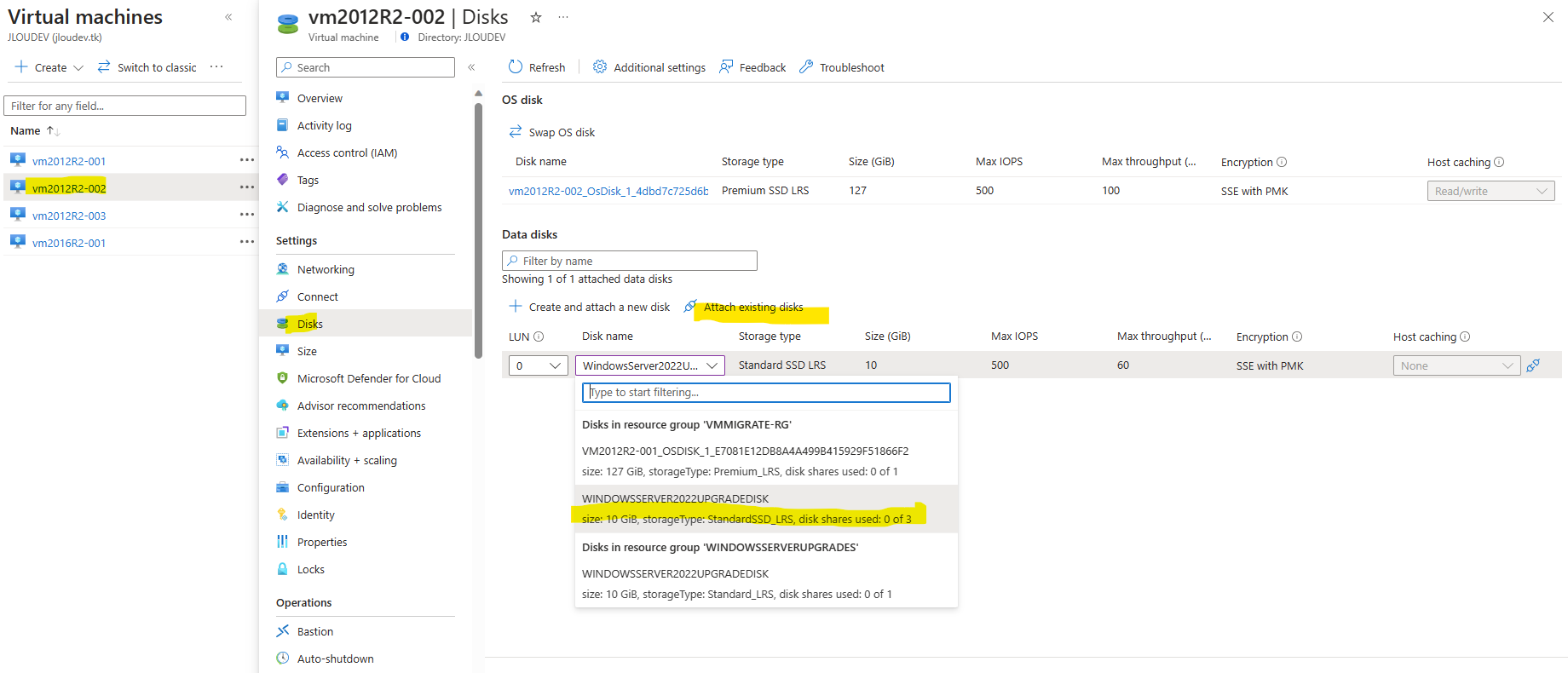Open Additional settings
This screenshot has width=1568, height=673.
(x=649, y=67)
